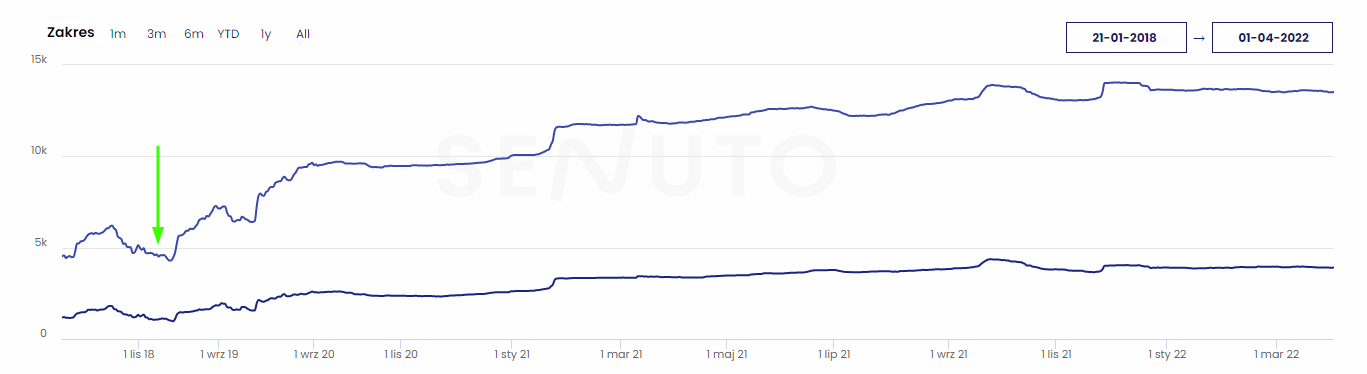Click the 1 lis 18 axis label
1367x374 pixels.
click(x=138, y=354)
